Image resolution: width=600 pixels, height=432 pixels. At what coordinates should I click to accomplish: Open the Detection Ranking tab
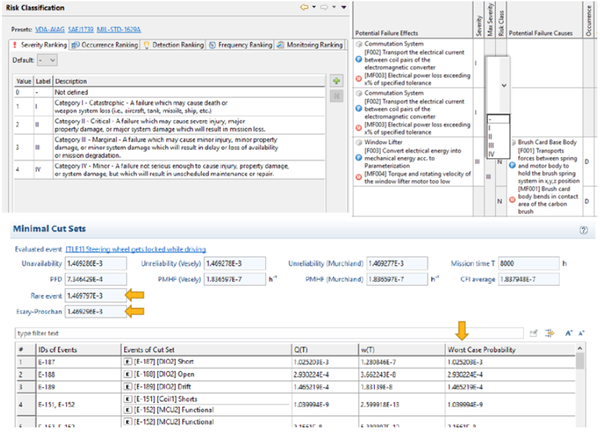pos(176,45)
